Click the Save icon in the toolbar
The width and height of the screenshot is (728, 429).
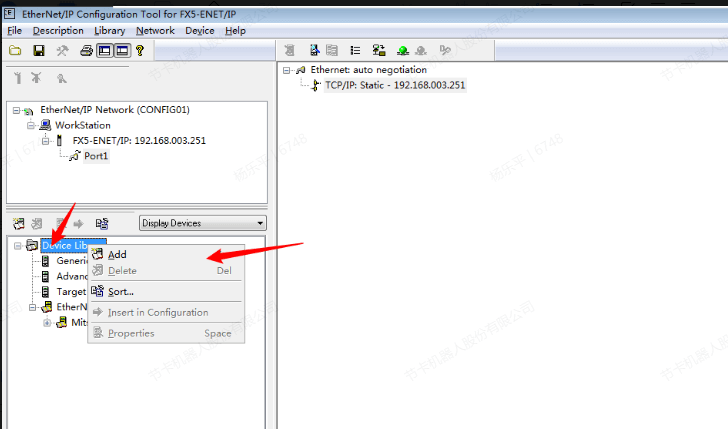click(39, 50)
